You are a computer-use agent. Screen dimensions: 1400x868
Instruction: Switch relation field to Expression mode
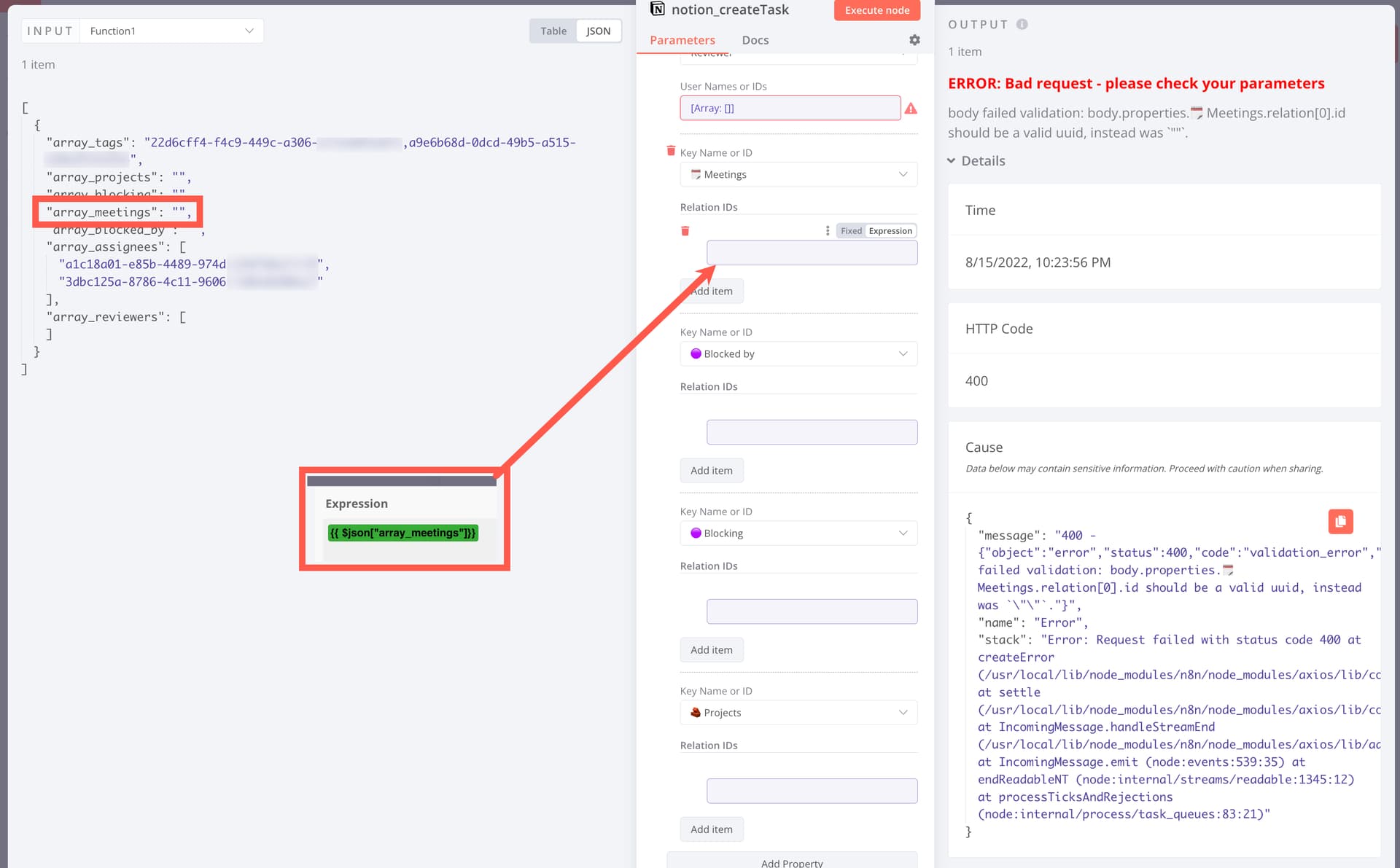(890, 231)
